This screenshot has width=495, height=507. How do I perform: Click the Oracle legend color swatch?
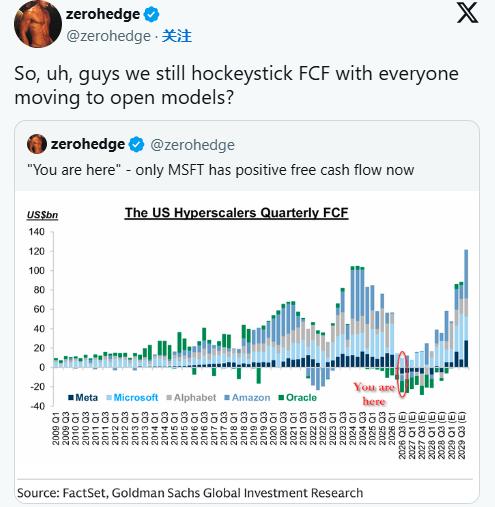pyautogui.click(x=281, y=397)
